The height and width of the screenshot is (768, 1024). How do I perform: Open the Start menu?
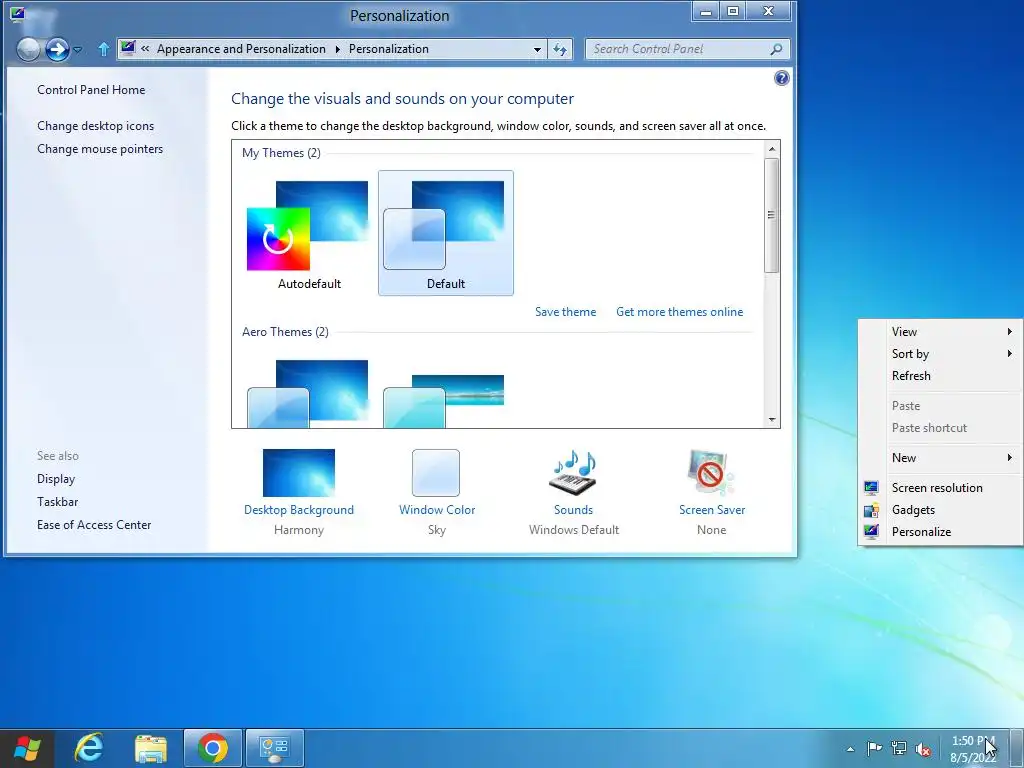coord(27,748)
